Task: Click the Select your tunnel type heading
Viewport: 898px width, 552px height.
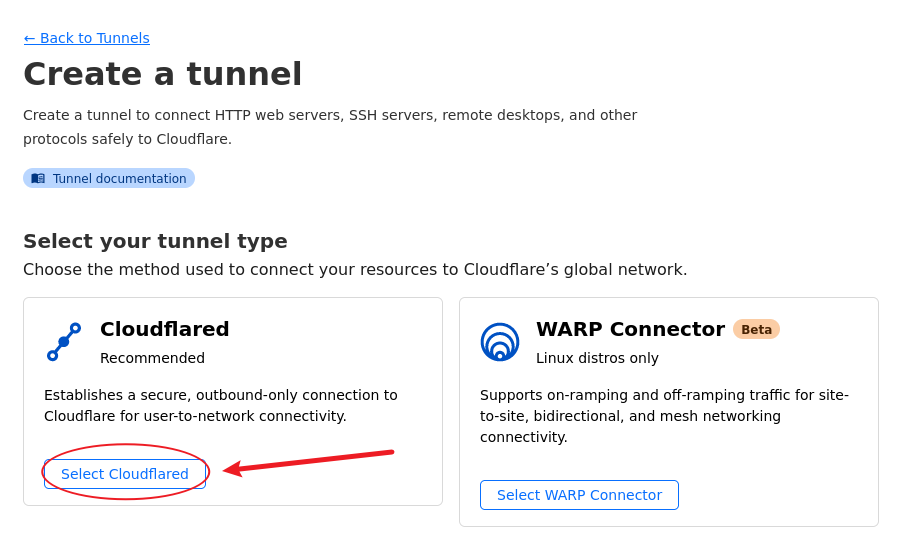Action: (x=155, y=241)
